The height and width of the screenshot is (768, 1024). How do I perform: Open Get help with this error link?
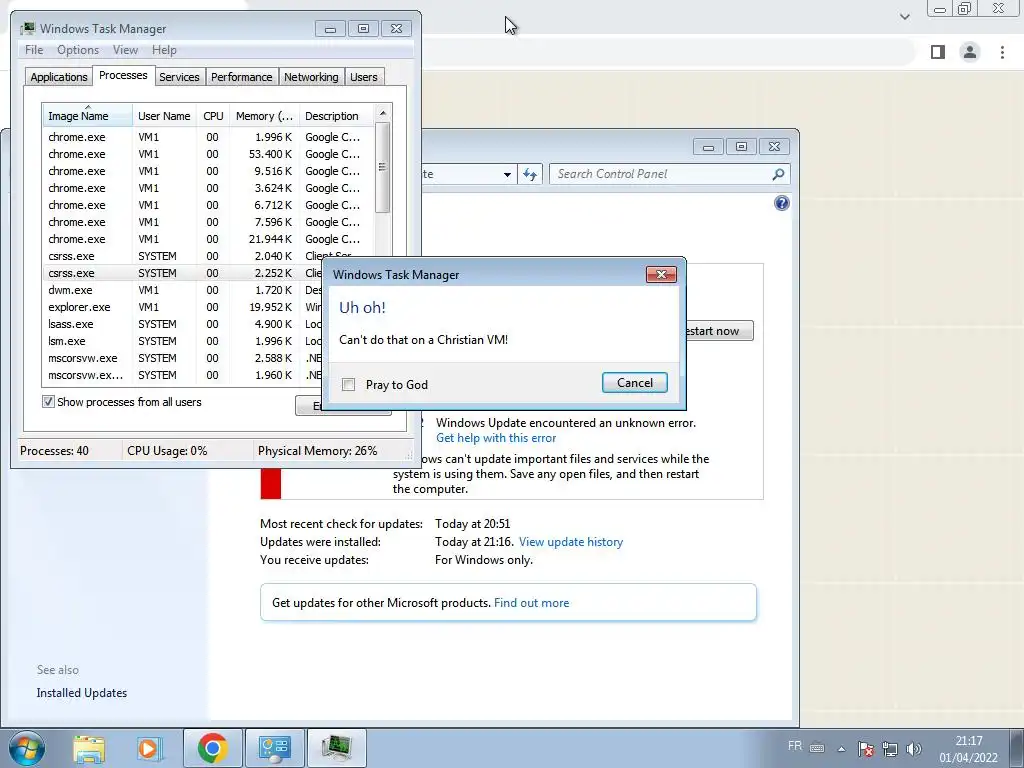(496, 438)
